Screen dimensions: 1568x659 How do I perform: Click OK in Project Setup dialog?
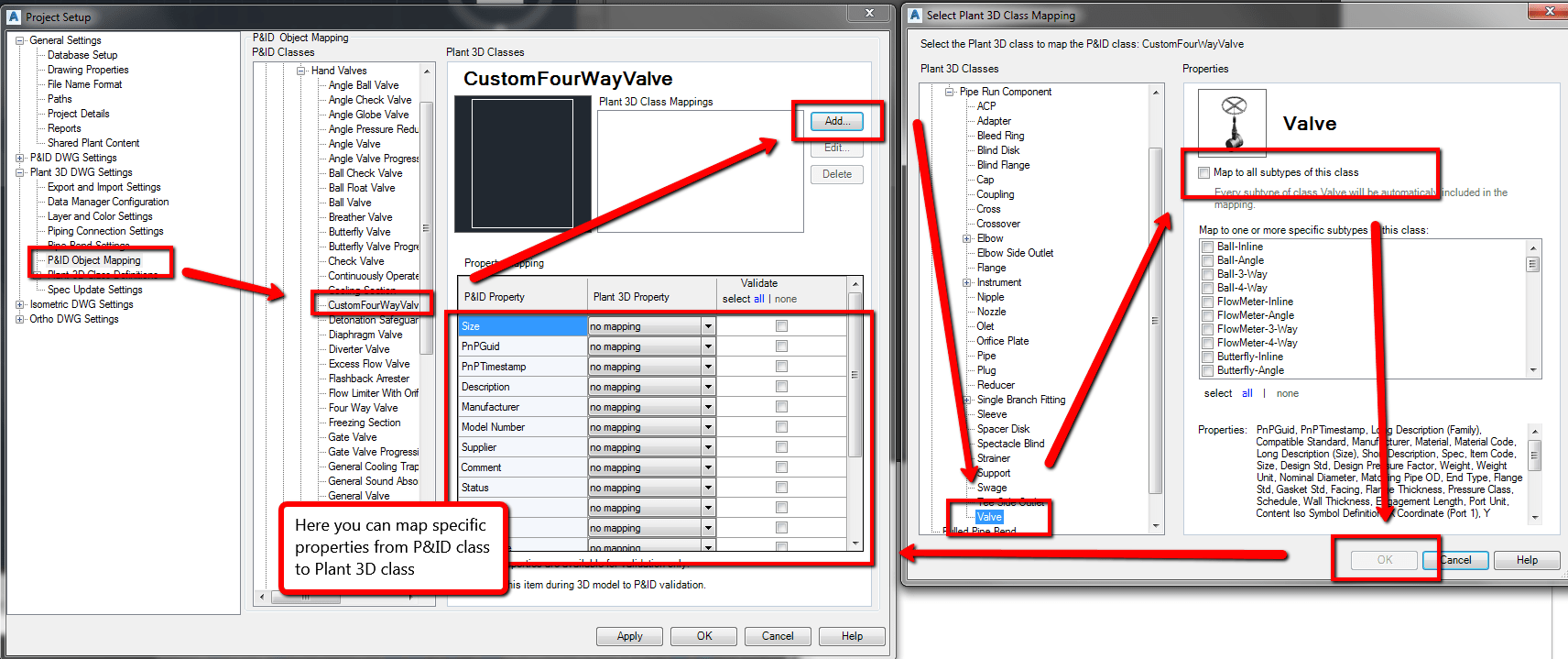[x=704, y=636]
